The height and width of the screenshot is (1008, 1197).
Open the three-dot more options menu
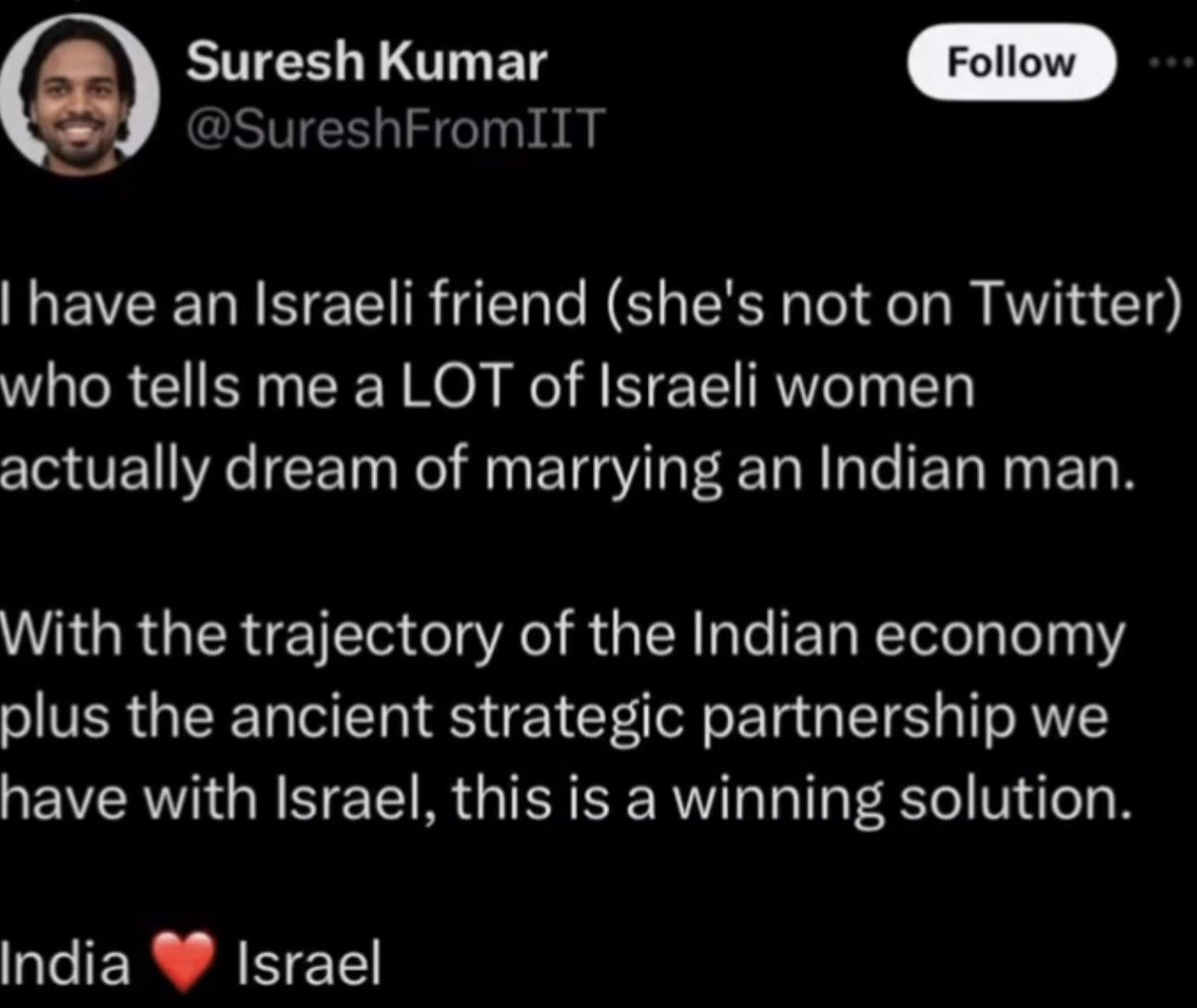(x=1171, y=62)
